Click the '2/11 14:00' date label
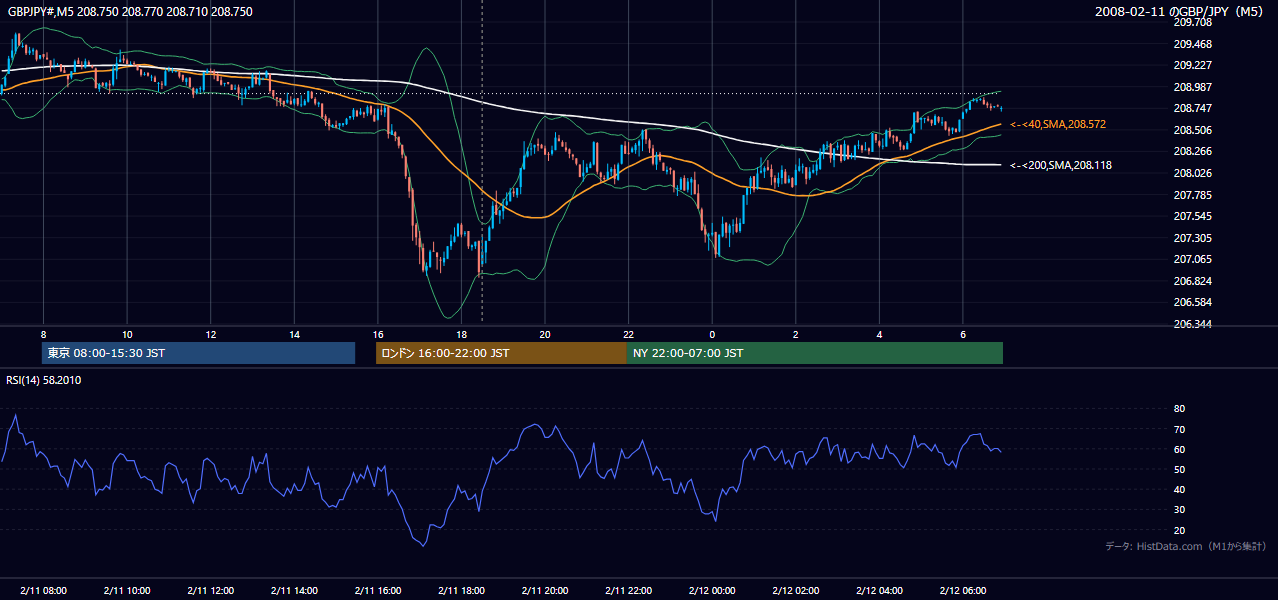 tap(294, 590)
